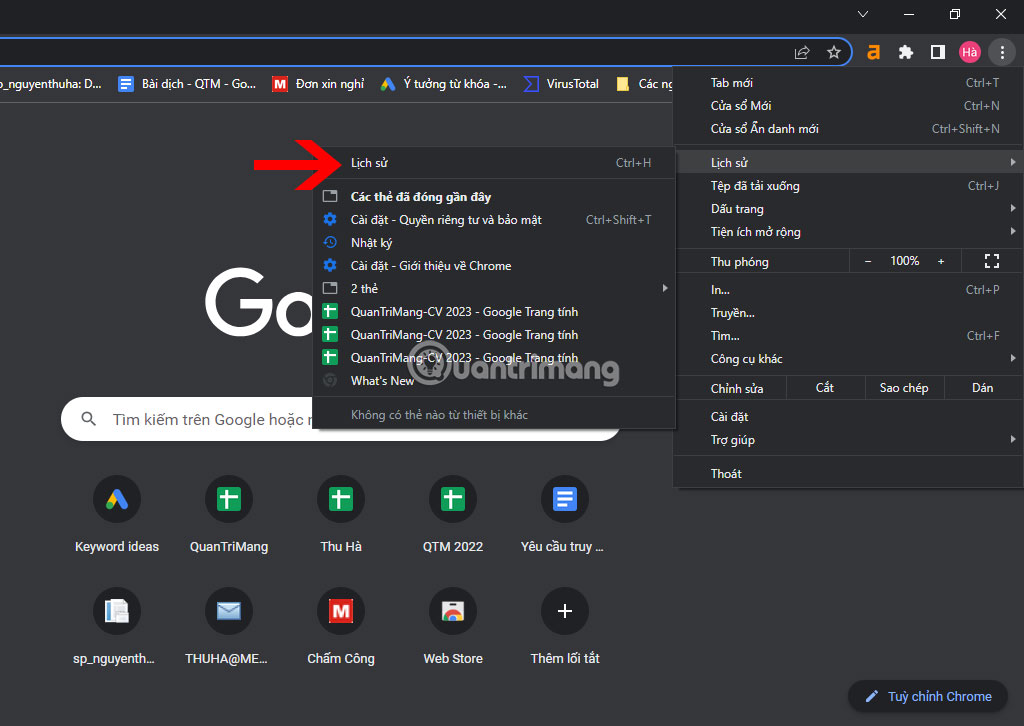Reopen What's New tab
The width and height of the screenshot is (1024, 726).
click(494, 381)
